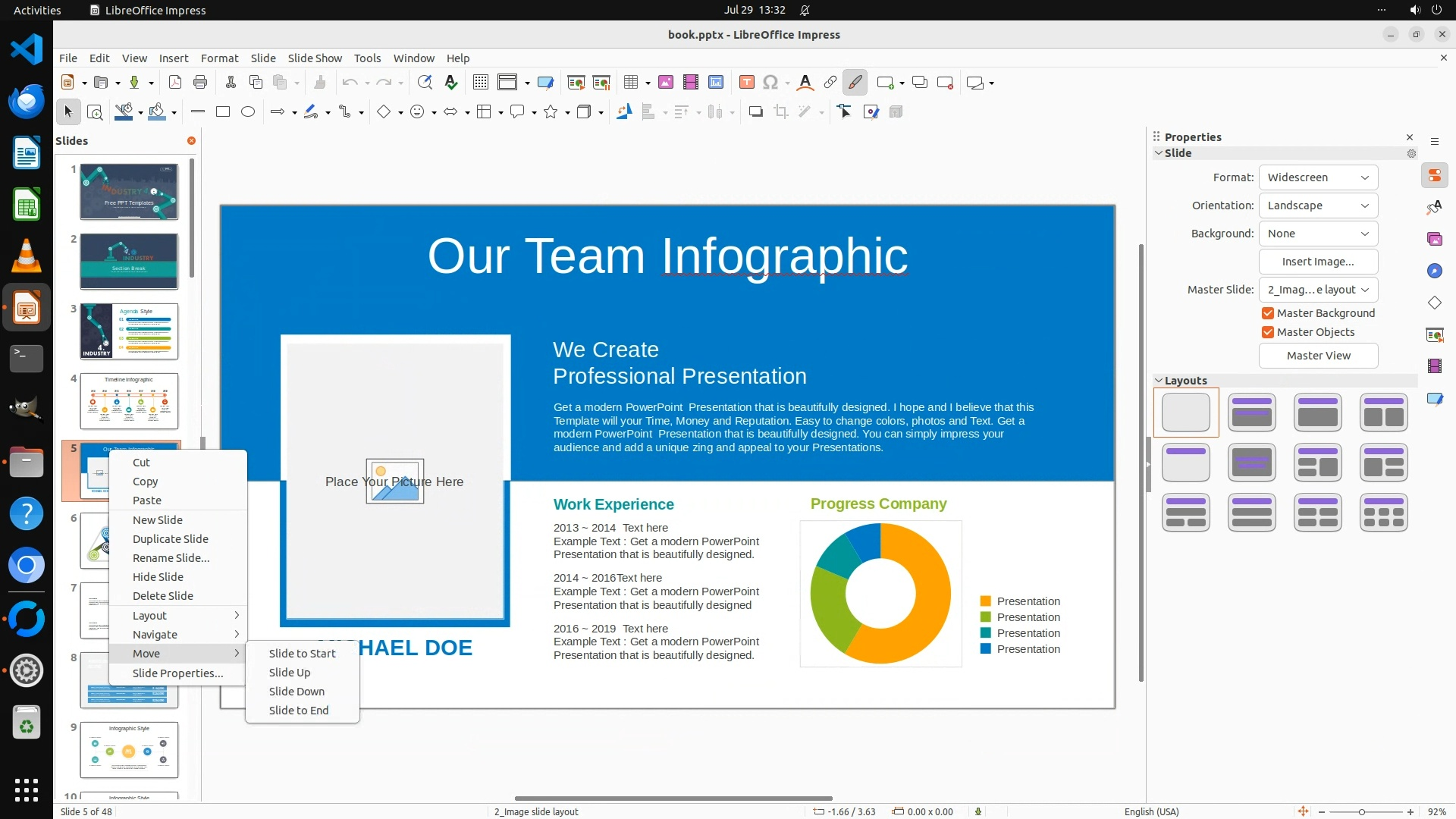Open the Gallery sidebar deck icon

pos(1434,239)
